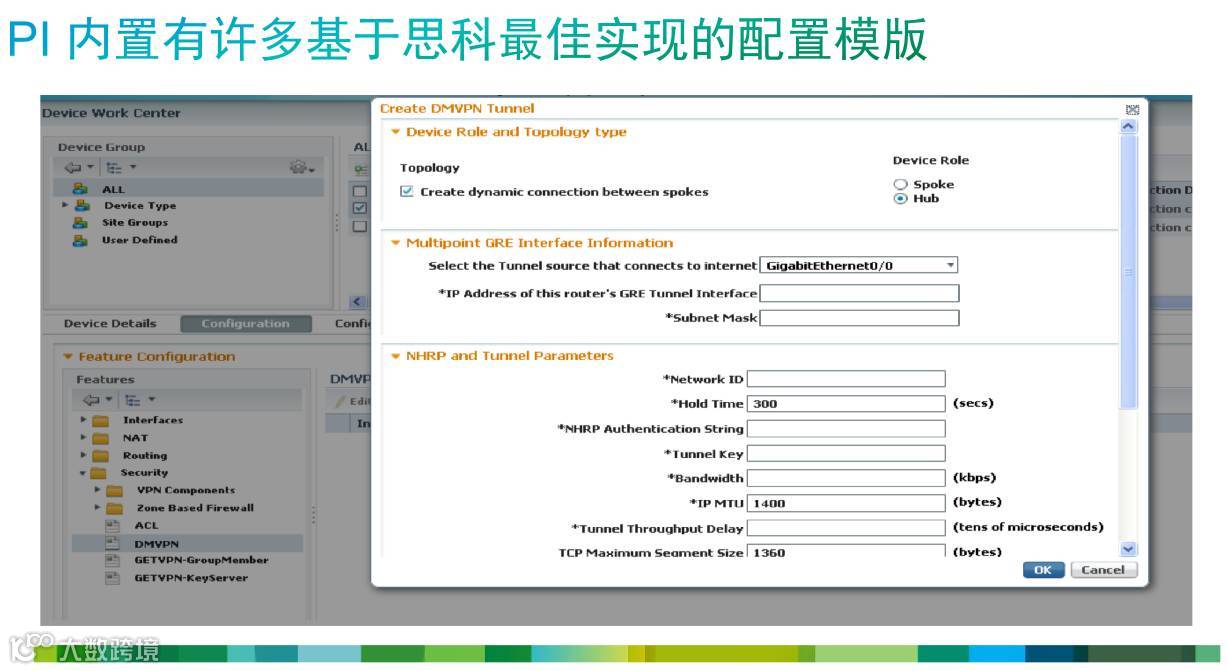Screen dimensions: 1227x671
Task: Click the DMVPN document icon
Action: [113, 544]
